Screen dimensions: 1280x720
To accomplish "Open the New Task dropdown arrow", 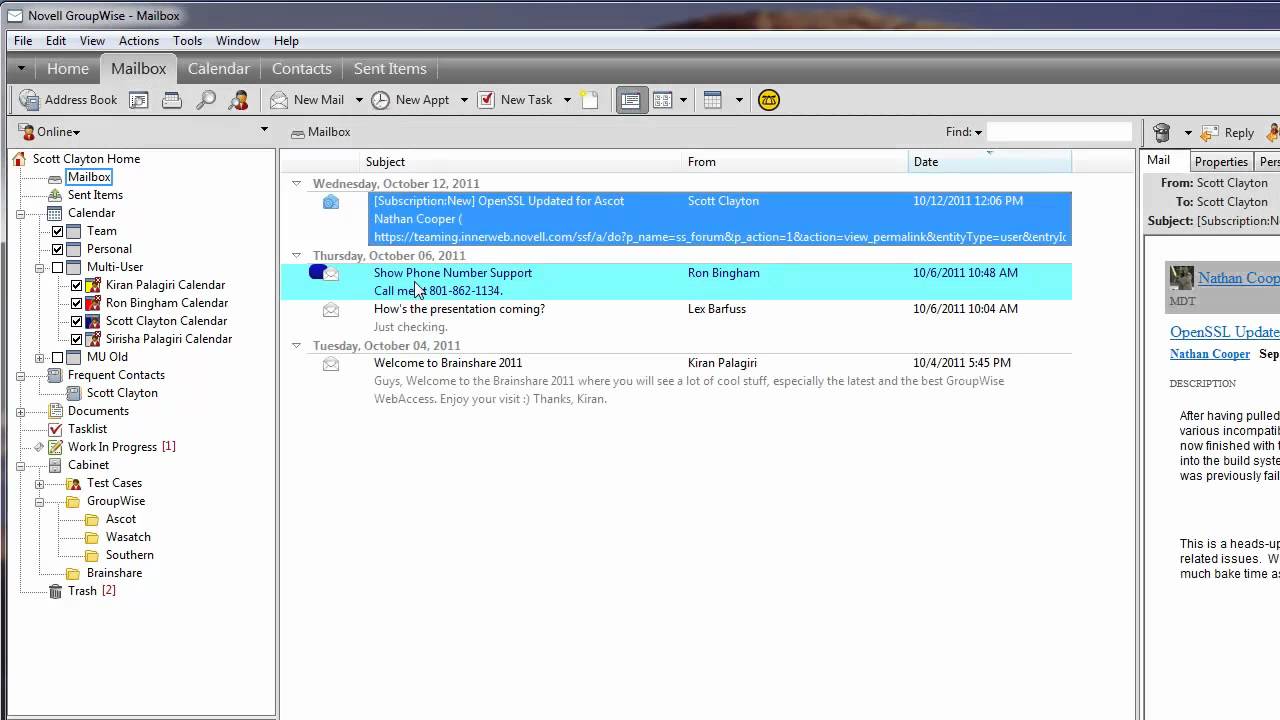I will [567, 100].
